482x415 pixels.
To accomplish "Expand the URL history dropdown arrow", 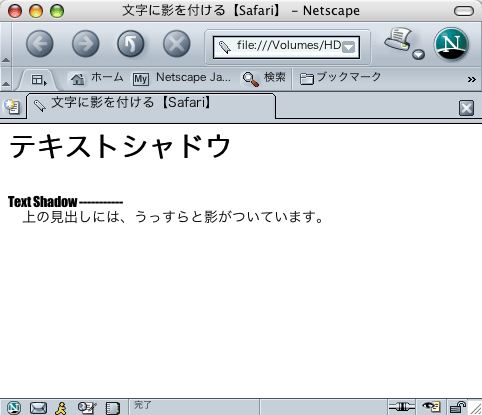I will pyautogui.click(x=349, y=47).
